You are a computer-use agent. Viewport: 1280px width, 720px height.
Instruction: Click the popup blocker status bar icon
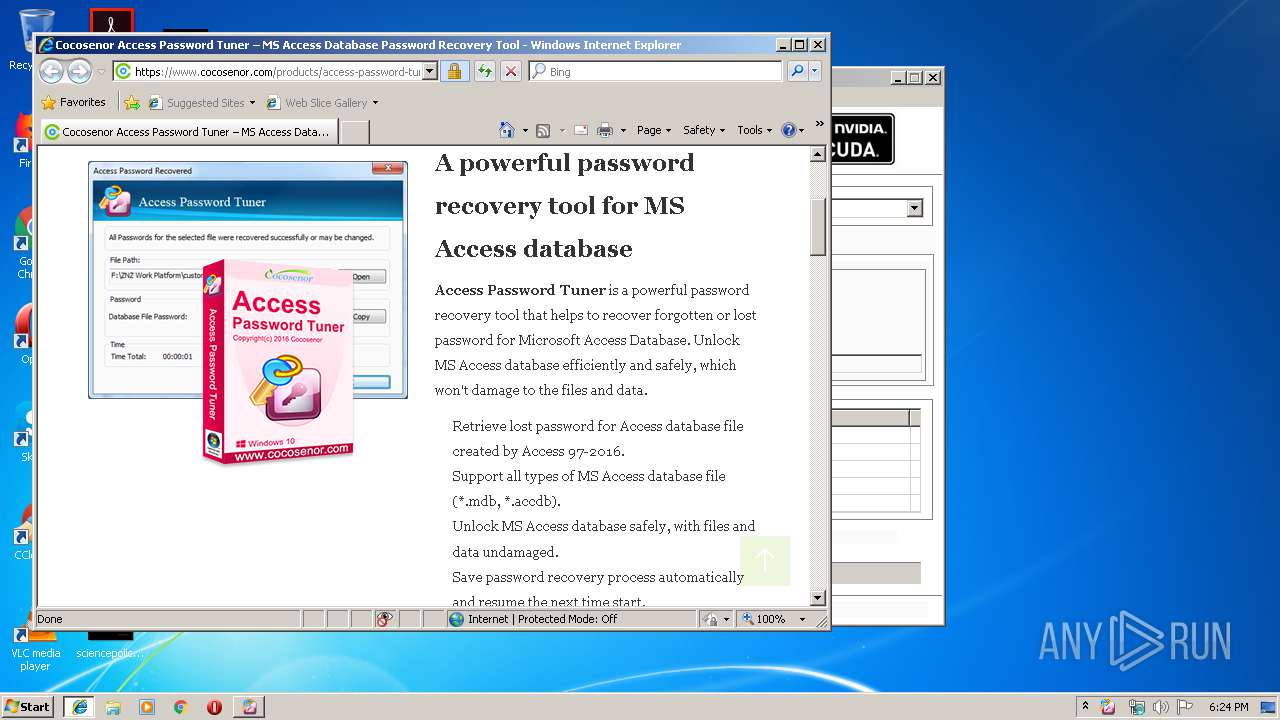coord(385,619)
